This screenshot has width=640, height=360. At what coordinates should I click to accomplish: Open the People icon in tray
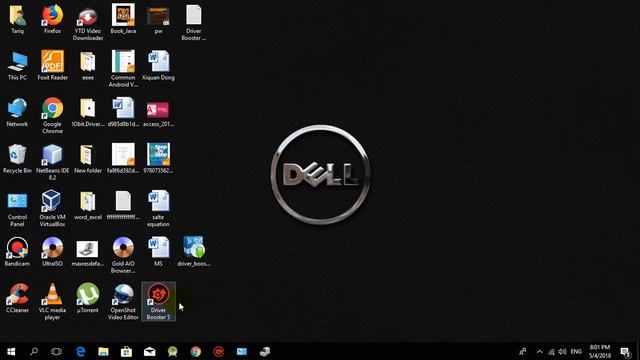pos(522,351)
